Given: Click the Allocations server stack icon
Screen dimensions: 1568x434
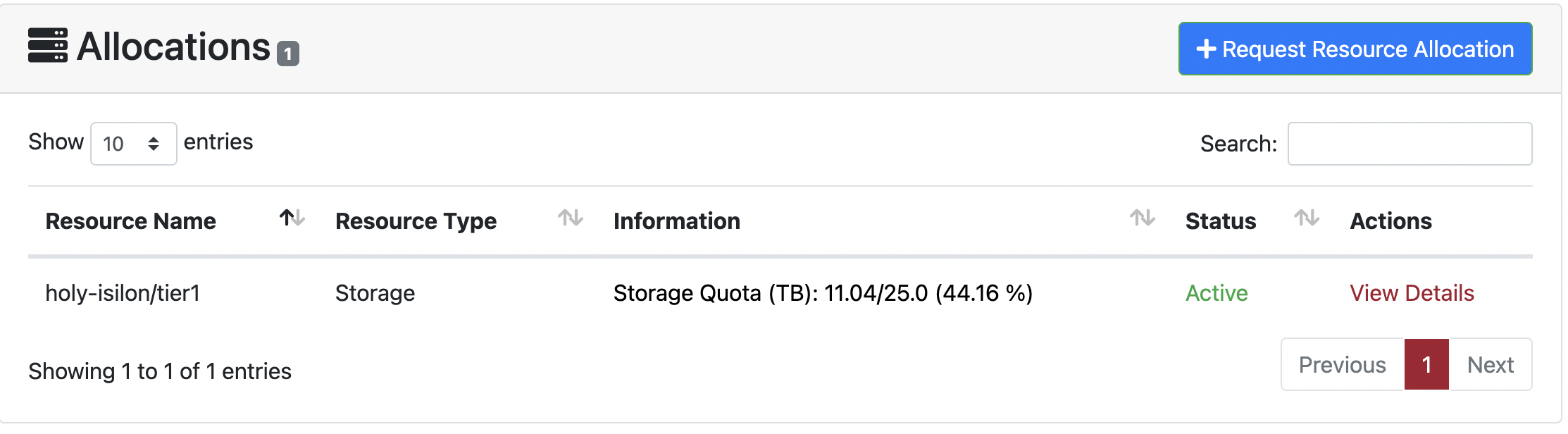Looking at the screenshot, I should 48,46.
